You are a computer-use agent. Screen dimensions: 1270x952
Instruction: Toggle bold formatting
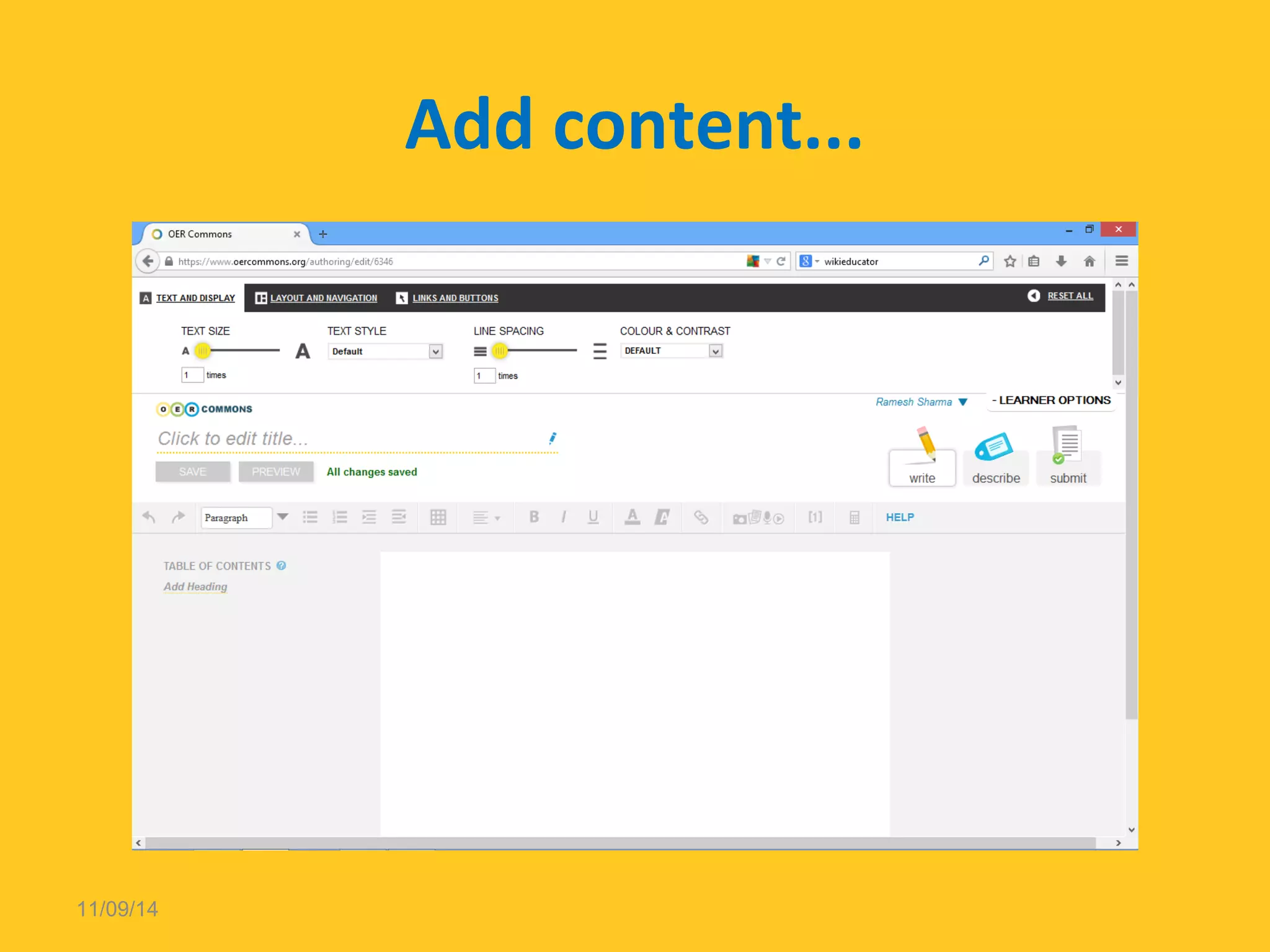click(x=534, y=517)
